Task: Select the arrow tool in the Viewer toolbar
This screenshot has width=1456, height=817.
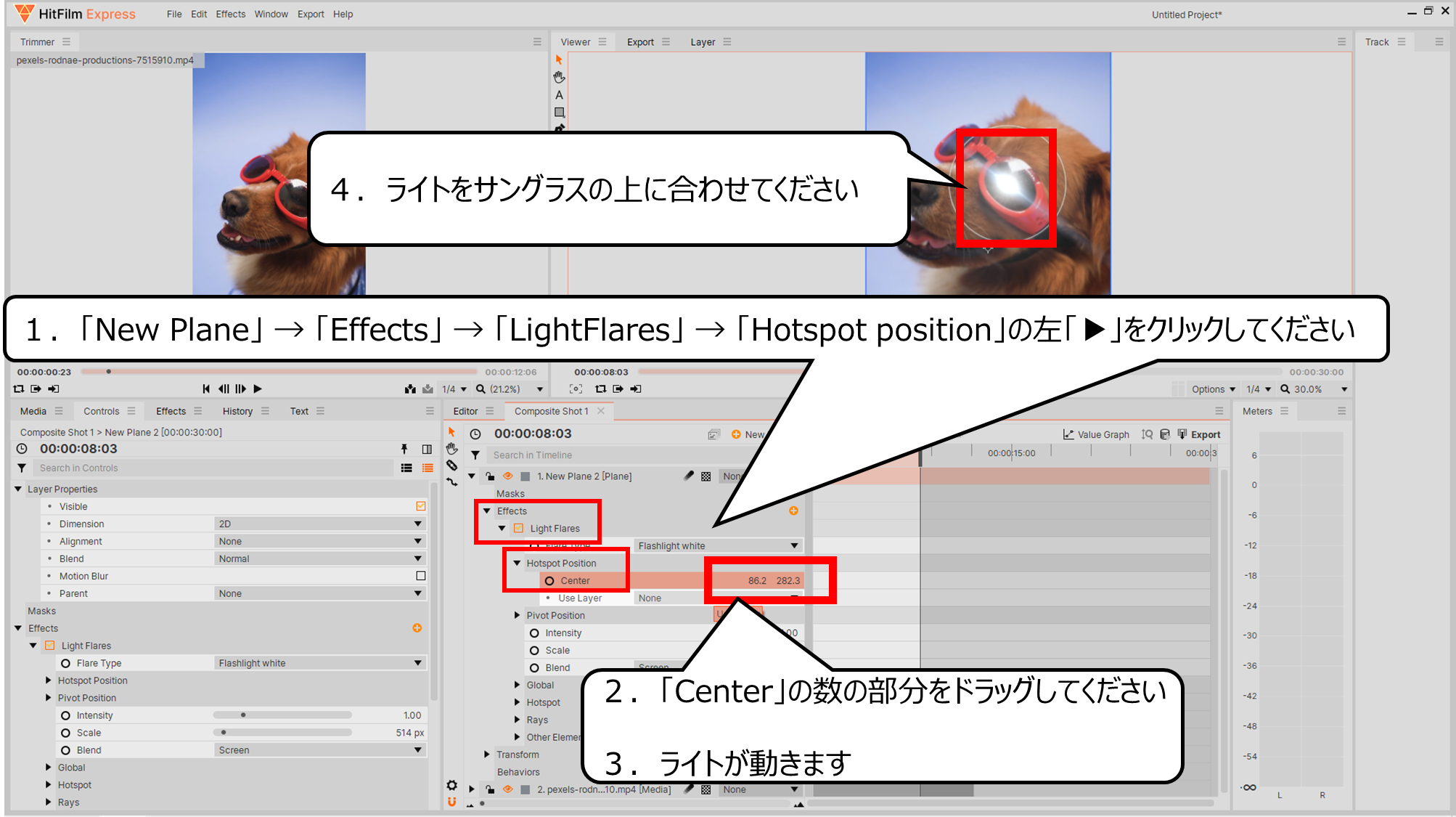Action: pos(559,60)
